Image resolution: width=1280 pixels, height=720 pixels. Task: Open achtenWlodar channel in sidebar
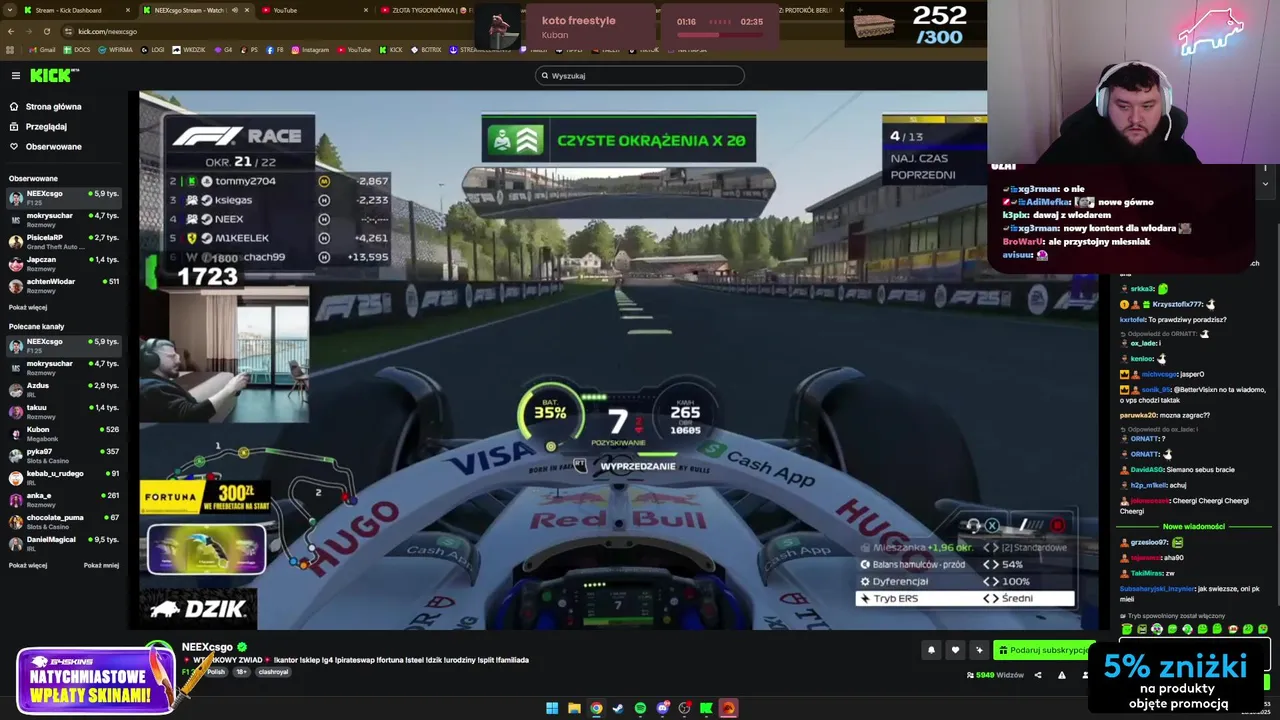[64, 285]
